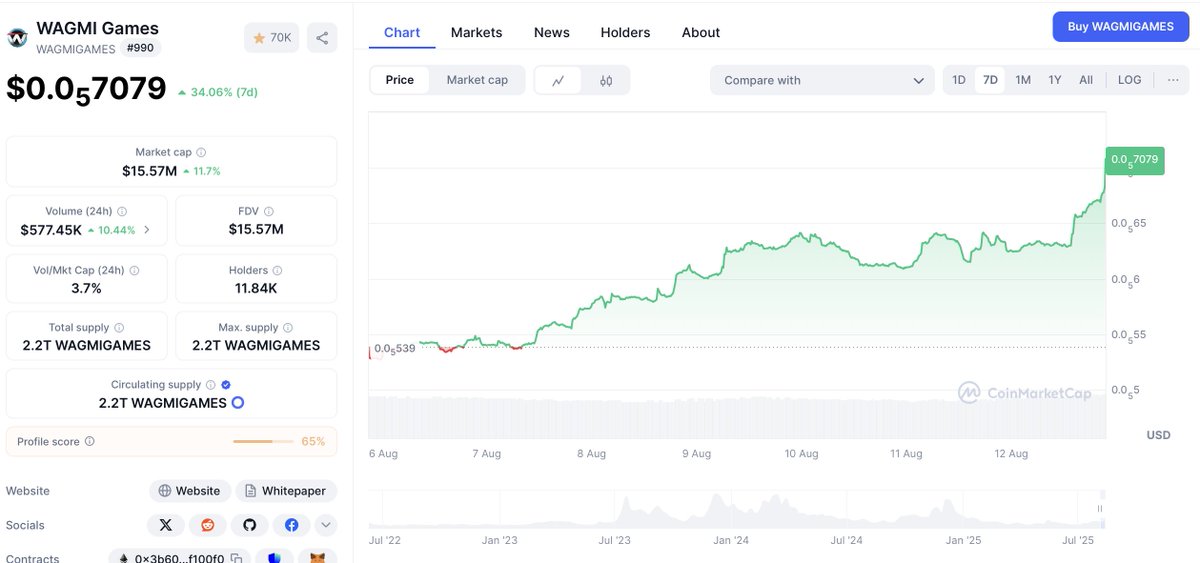Copy the 0x3b60...f100f0 contract address
Screen dimensions: 1200x563
click(236, 558)
